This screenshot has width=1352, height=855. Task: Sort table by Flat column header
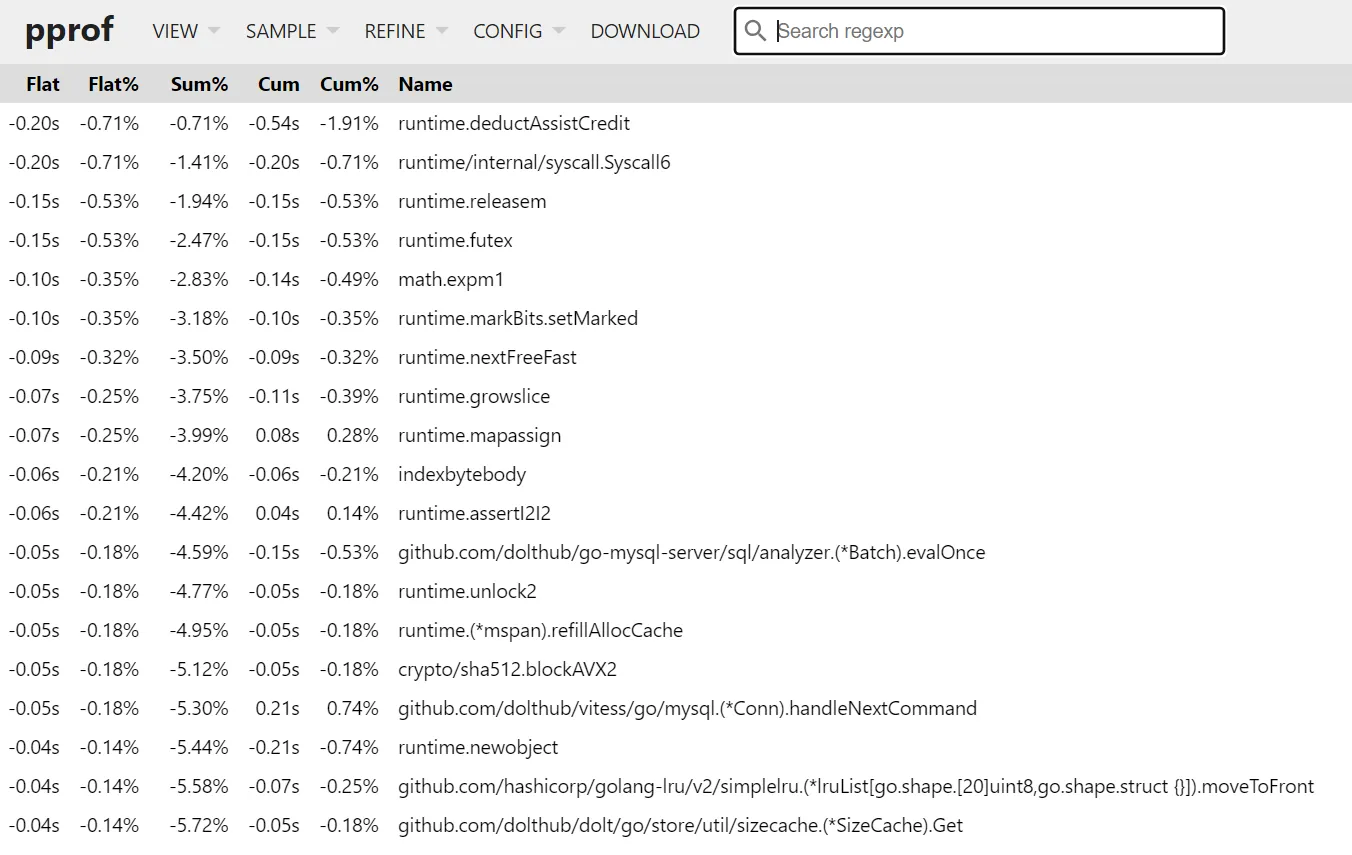(43, 84)
